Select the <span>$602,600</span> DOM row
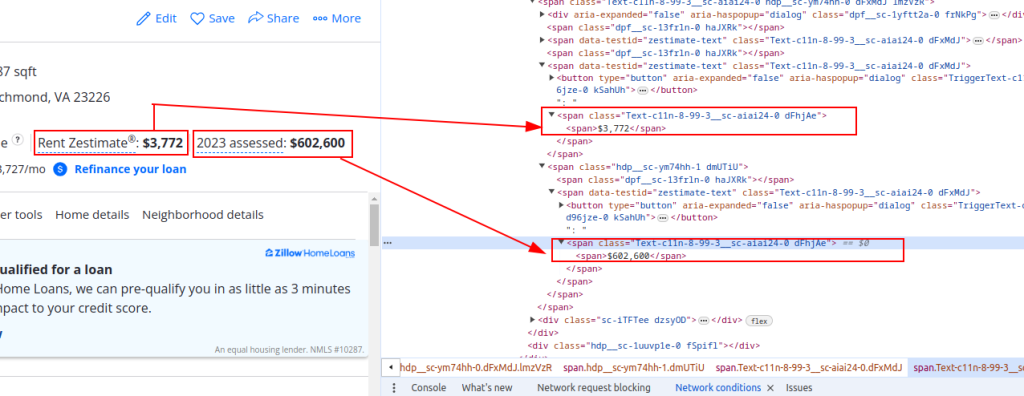1024x396 pixels. pos(630,256)
